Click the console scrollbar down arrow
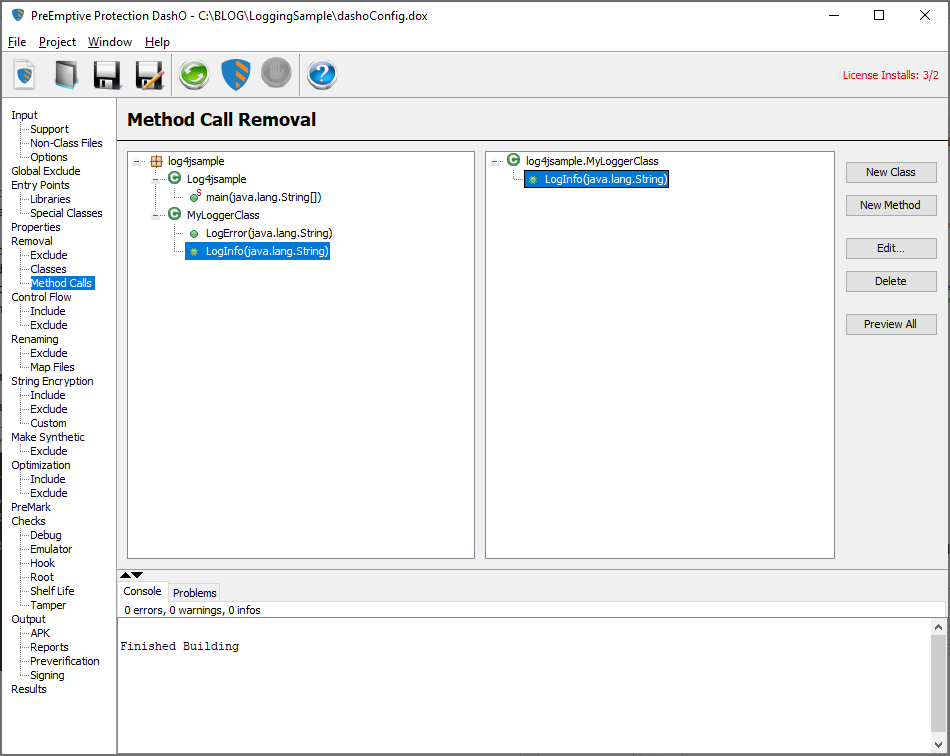Screen dimensions: 950x756 [x=938, y=744]
